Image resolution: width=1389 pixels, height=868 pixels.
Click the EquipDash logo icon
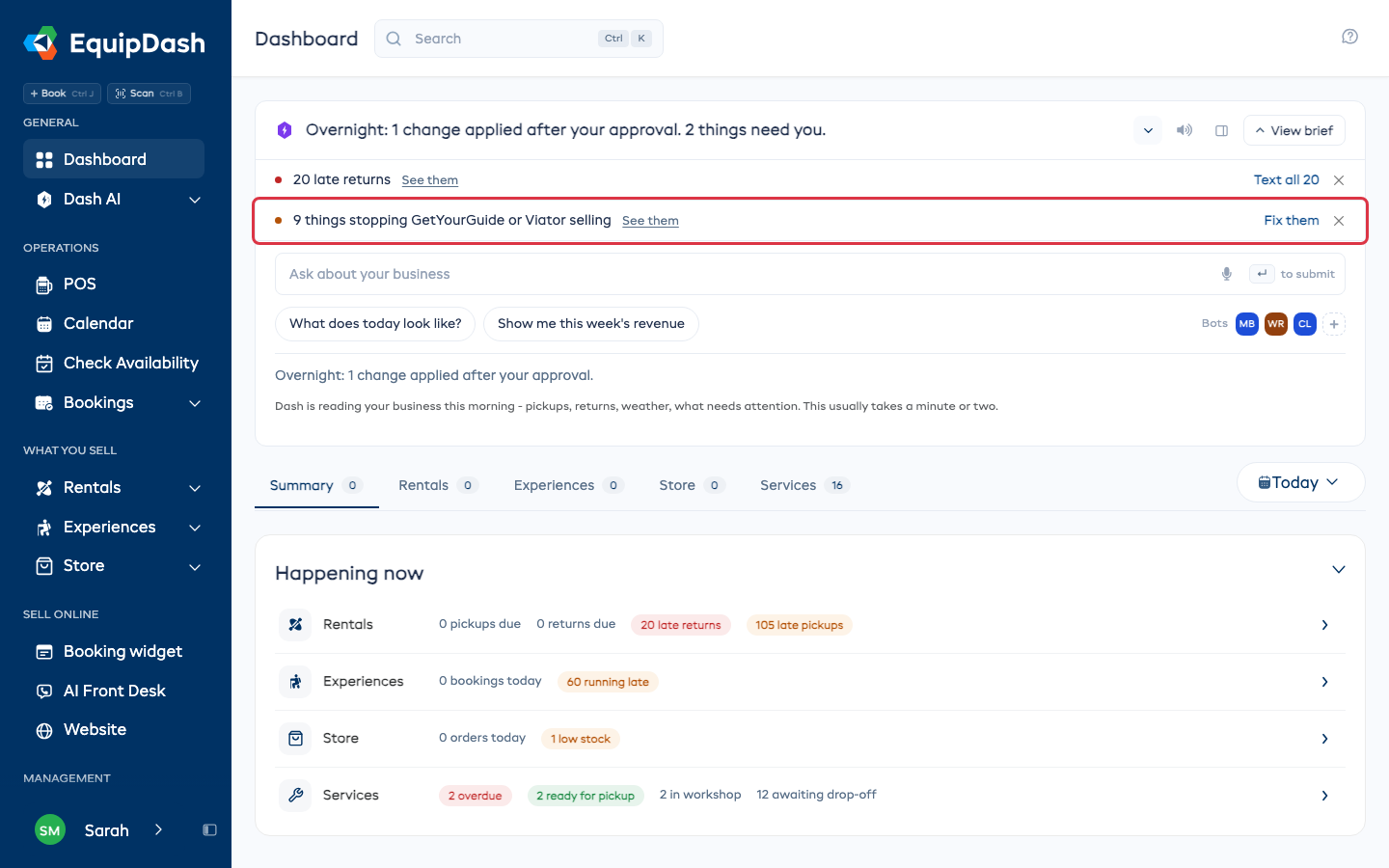[x=41, y=43]
